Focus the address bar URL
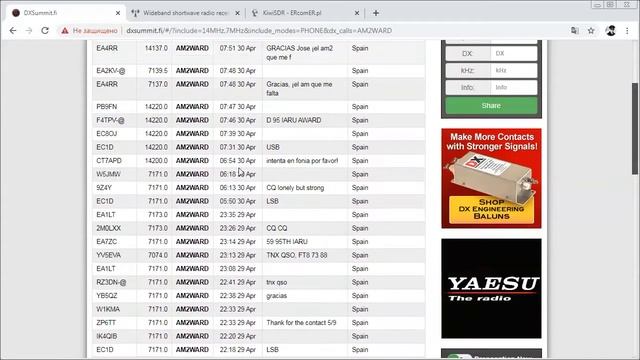This screenshot has width=640, height=360. click(259, 31)
